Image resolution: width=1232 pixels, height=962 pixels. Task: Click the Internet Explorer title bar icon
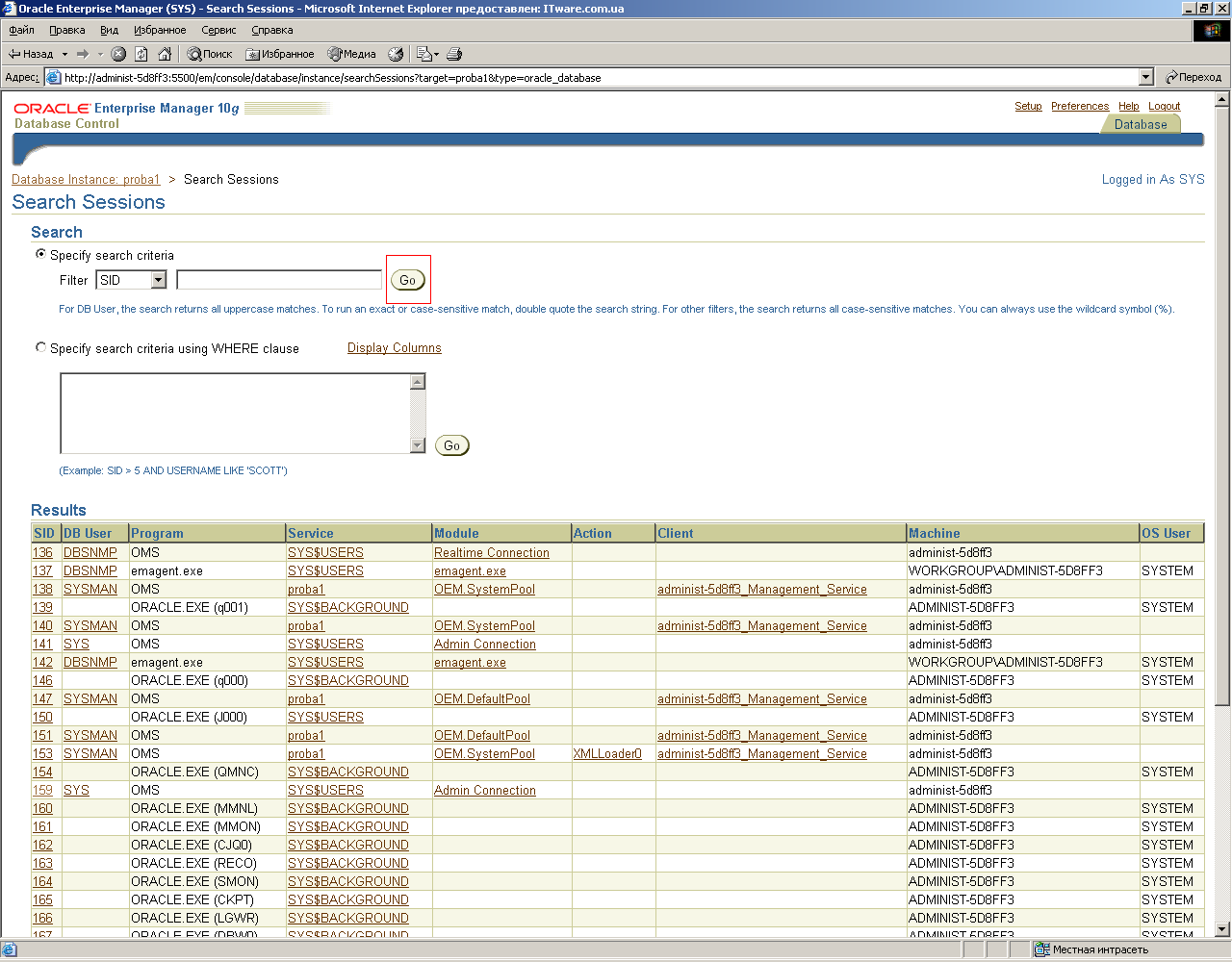10,9
